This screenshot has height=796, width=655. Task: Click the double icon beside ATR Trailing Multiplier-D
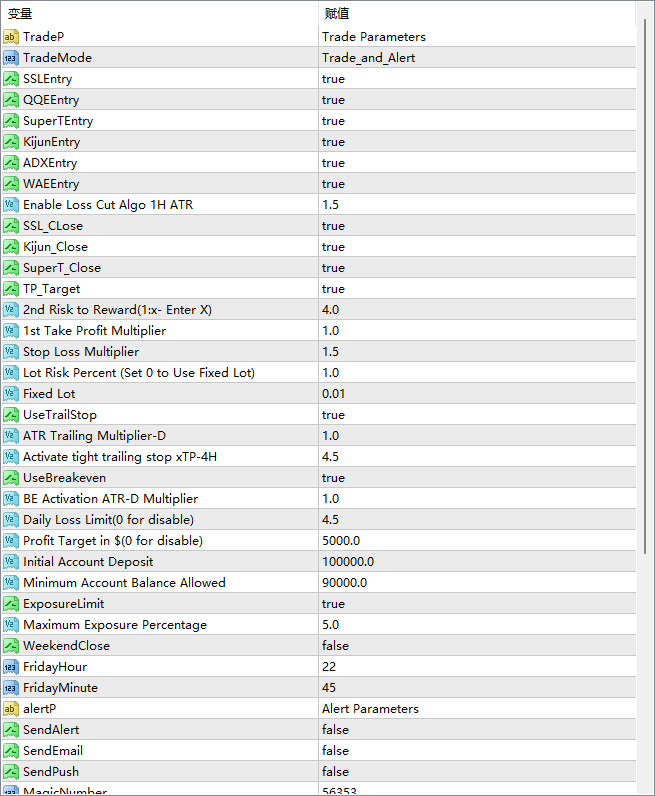(11, 436)
